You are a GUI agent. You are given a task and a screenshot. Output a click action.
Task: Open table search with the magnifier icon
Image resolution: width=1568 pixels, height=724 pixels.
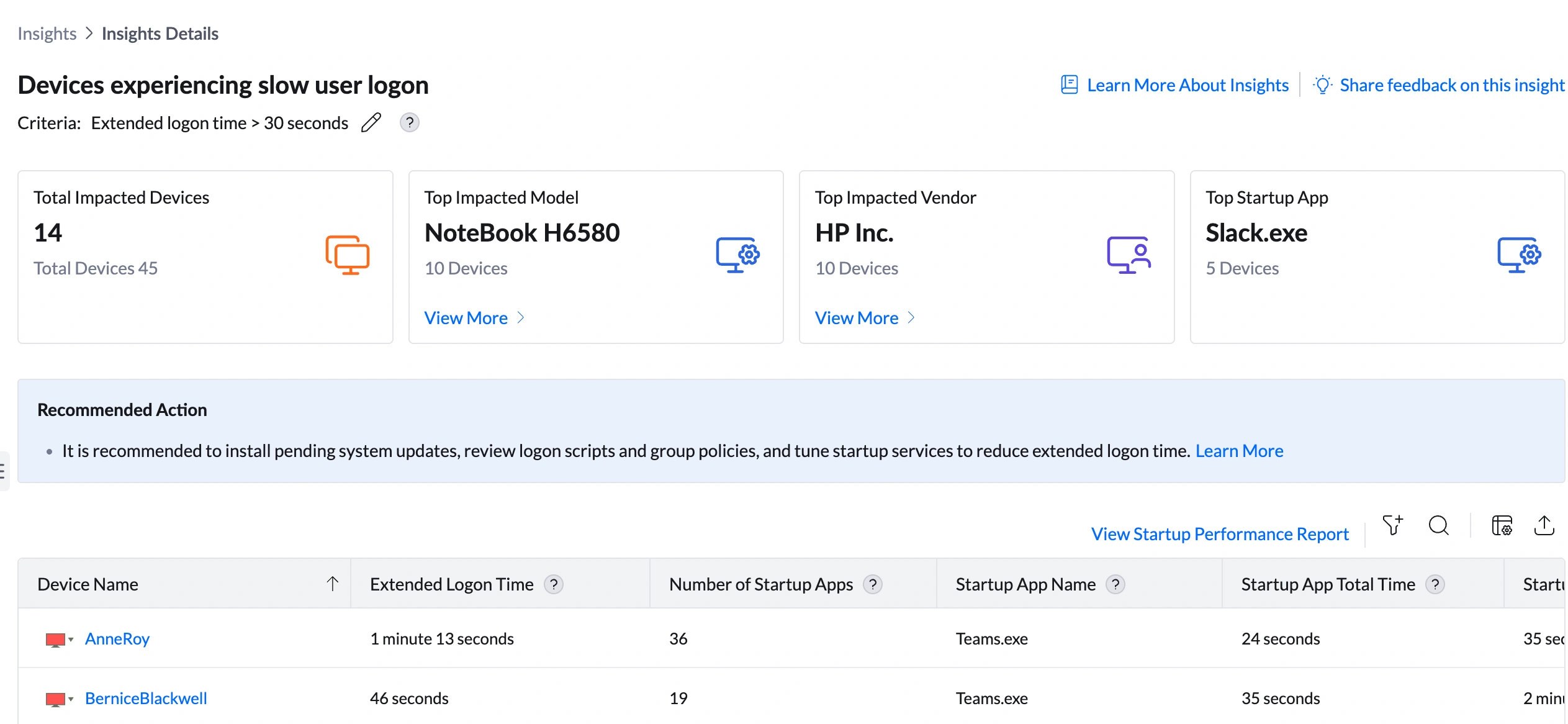(1438, 525)
